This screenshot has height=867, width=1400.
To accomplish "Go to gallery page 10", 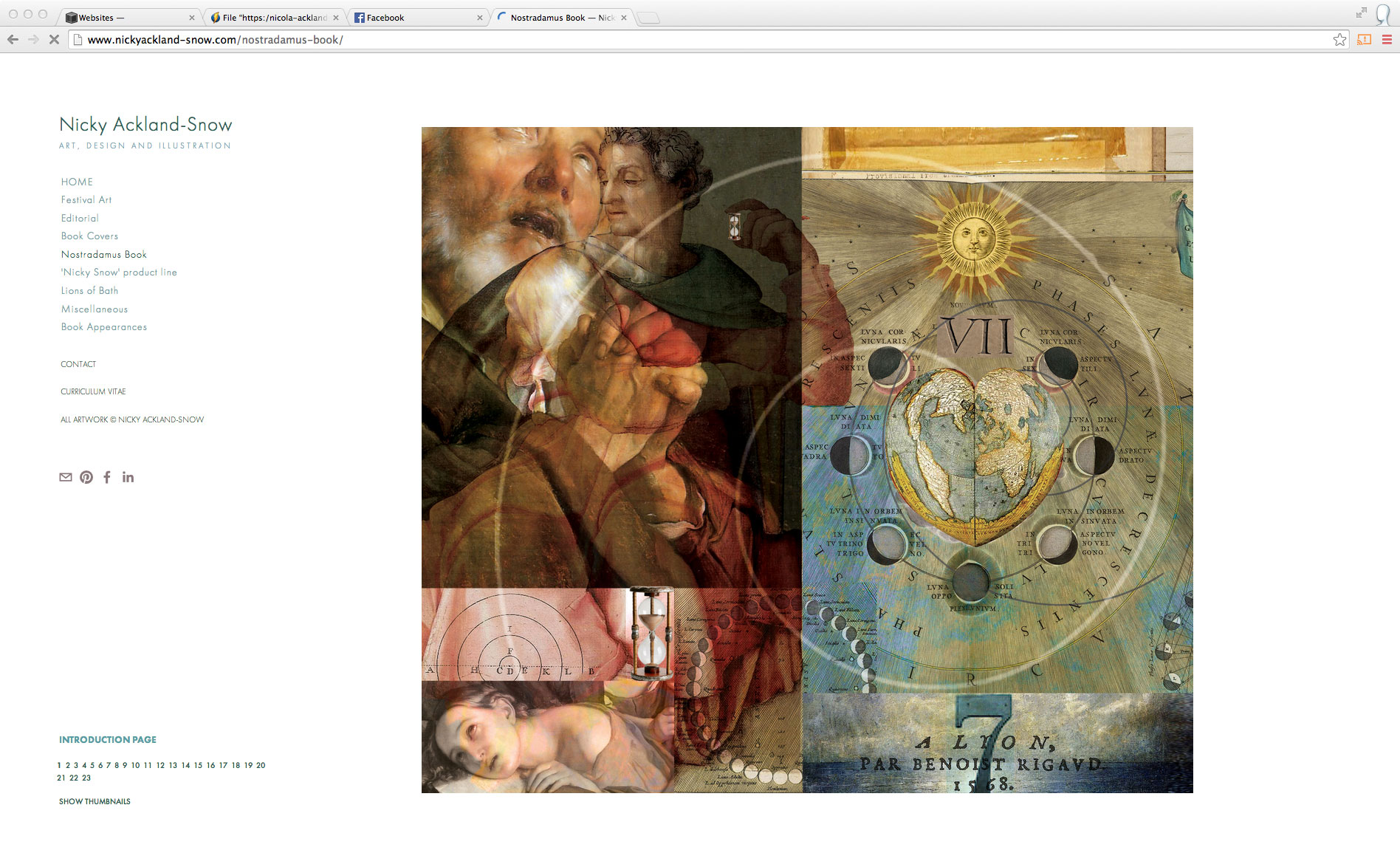I will tap(135, 765).
